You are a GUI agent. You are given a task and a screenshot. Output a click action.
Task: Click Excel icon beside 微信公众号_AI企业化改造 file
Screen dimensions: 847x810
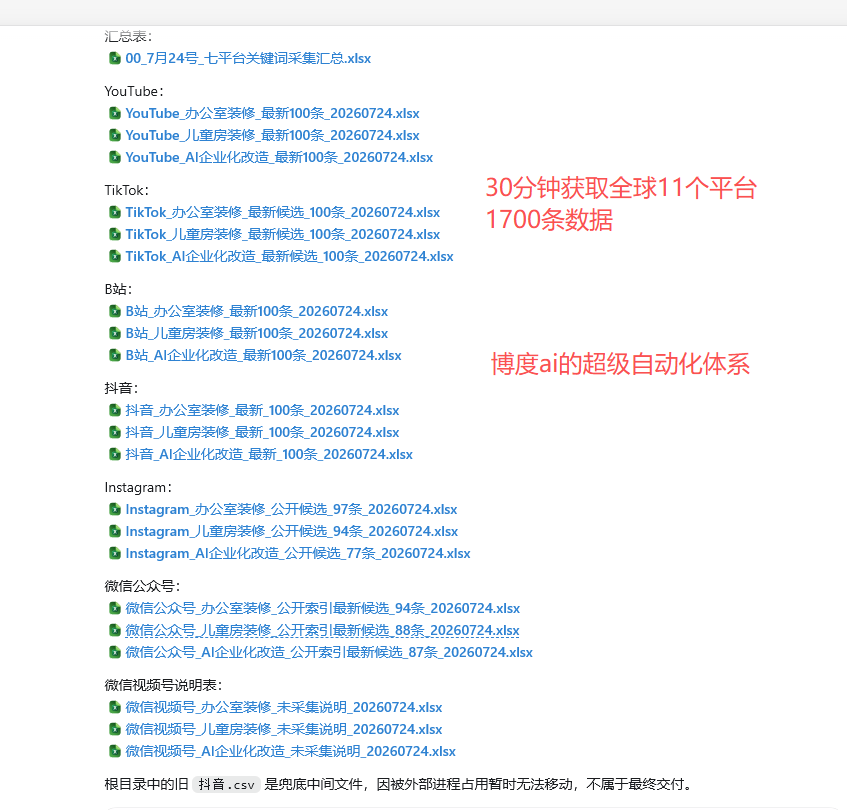115,652
